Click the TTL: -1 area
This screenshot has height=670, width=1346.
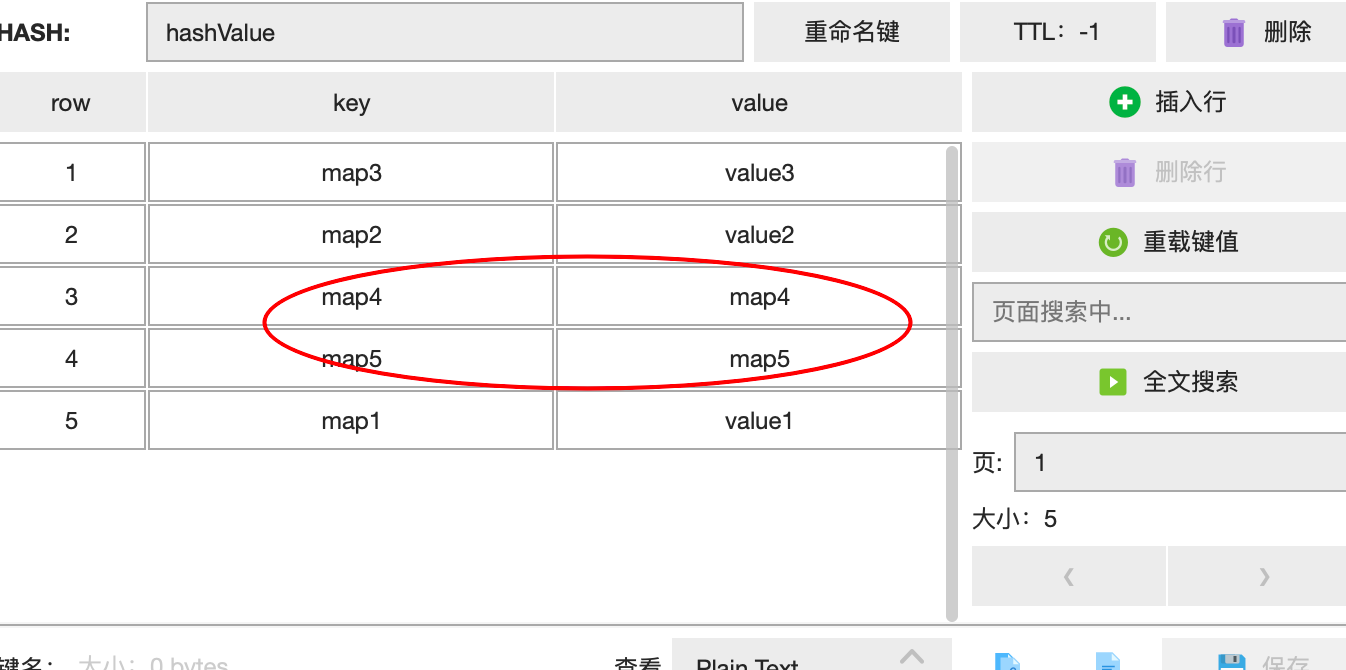click(1057, 31)
